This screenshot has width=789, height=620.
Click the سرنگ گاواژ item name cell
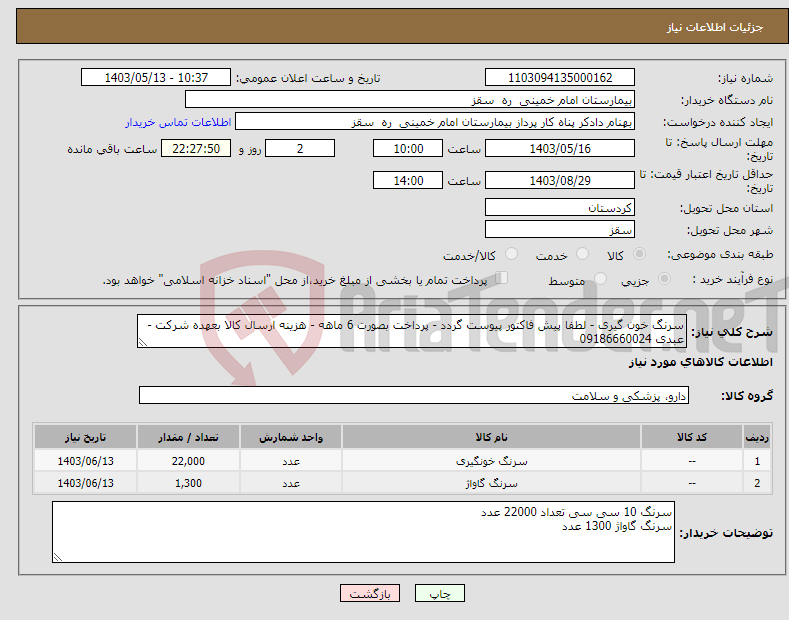click(491, 483)
